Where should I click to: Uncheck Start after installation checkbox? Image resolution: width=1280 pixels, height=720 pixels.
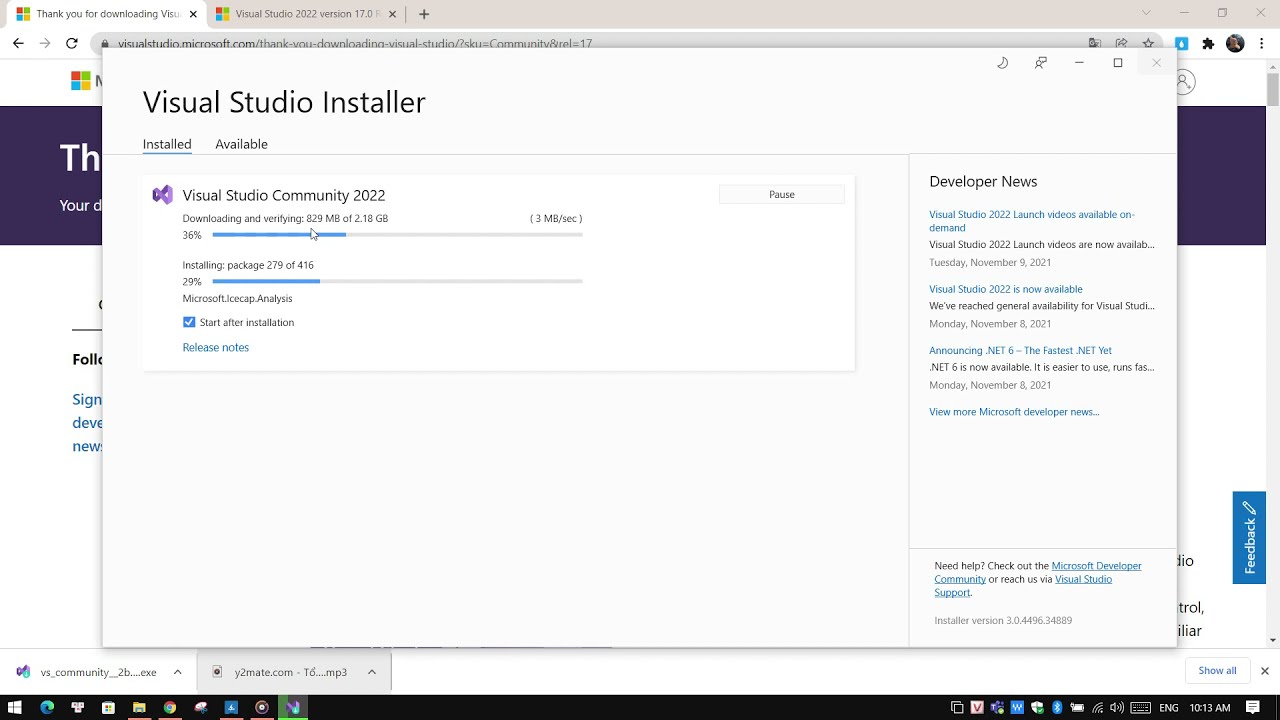click(x=189, y=322)
